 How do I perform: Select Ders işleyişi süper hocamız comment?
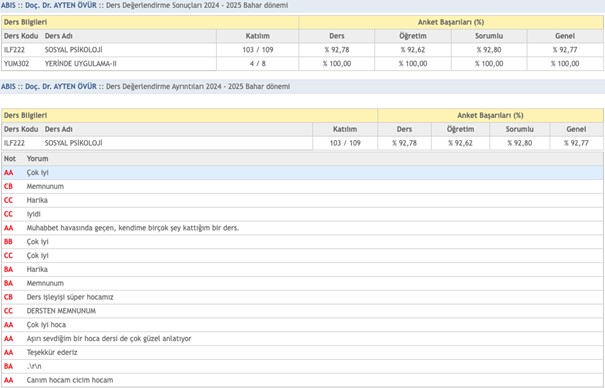coord(302,297)
